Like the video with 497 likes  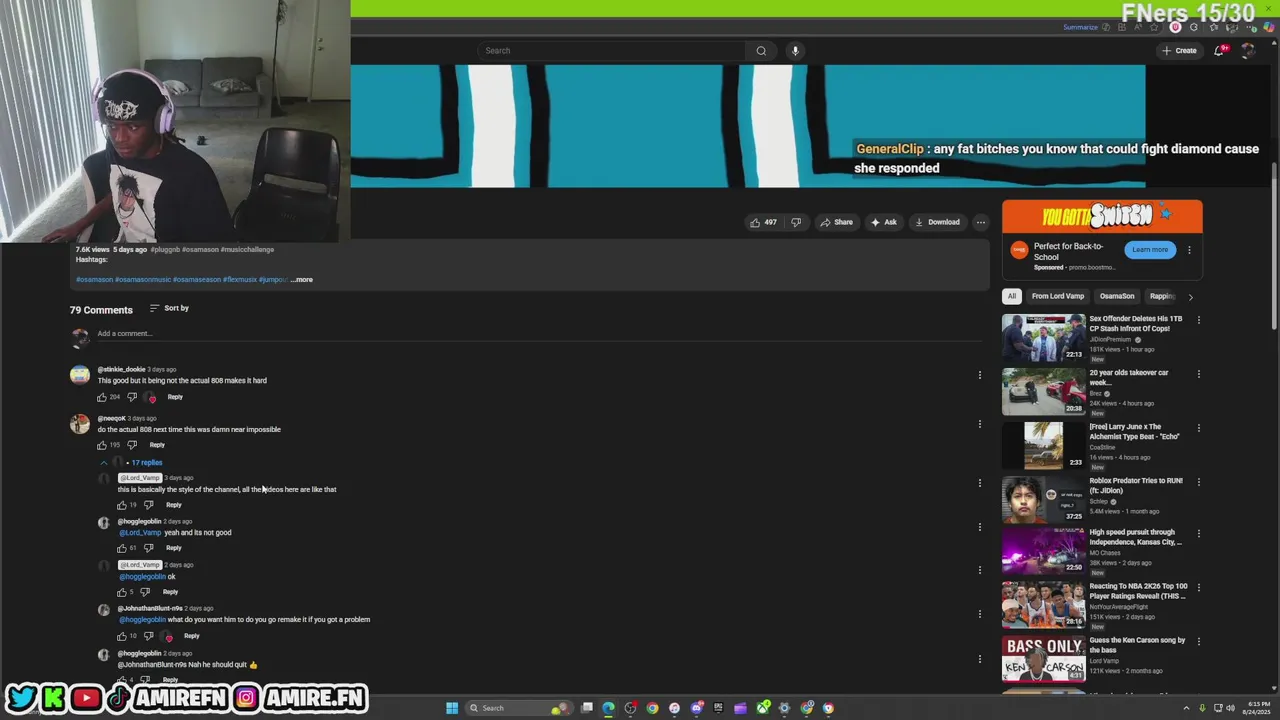click(x=763, y=222)
